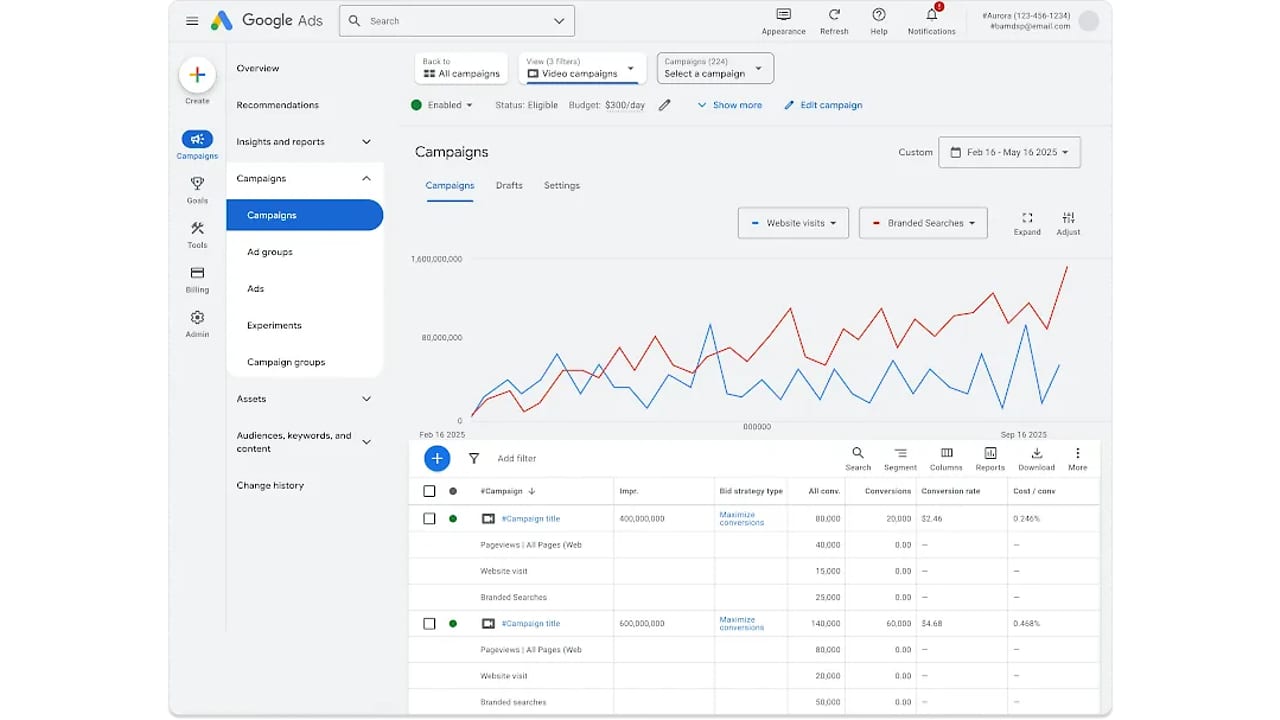This screenshot has width=1280, height=720.
Task: Sort by the #Campaign column header
Action: pyautogui.click(x=508, y=491)
